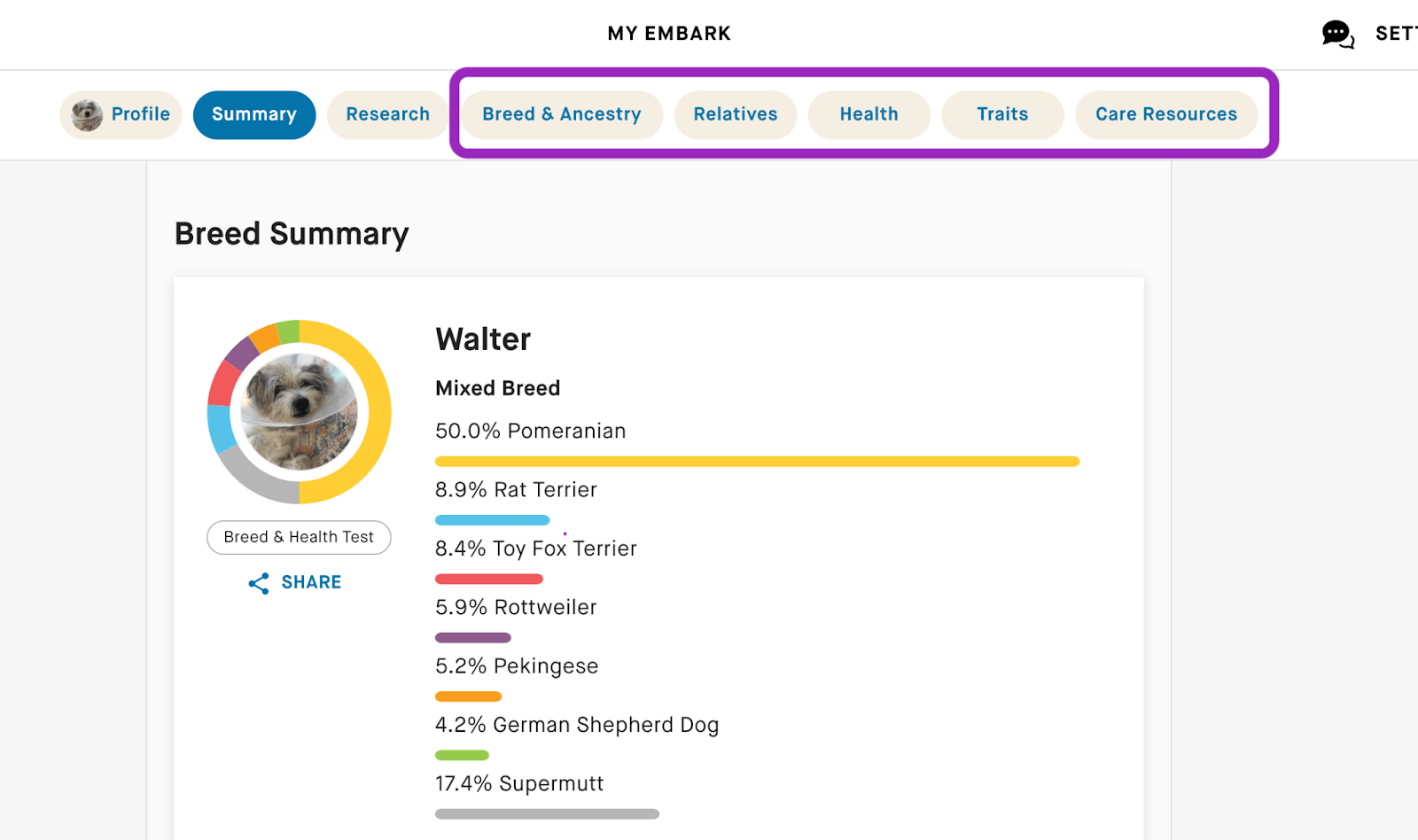Click Walter's breed donut chart photo
Viewport: 1418px width, 840px height.
[300, 412]
